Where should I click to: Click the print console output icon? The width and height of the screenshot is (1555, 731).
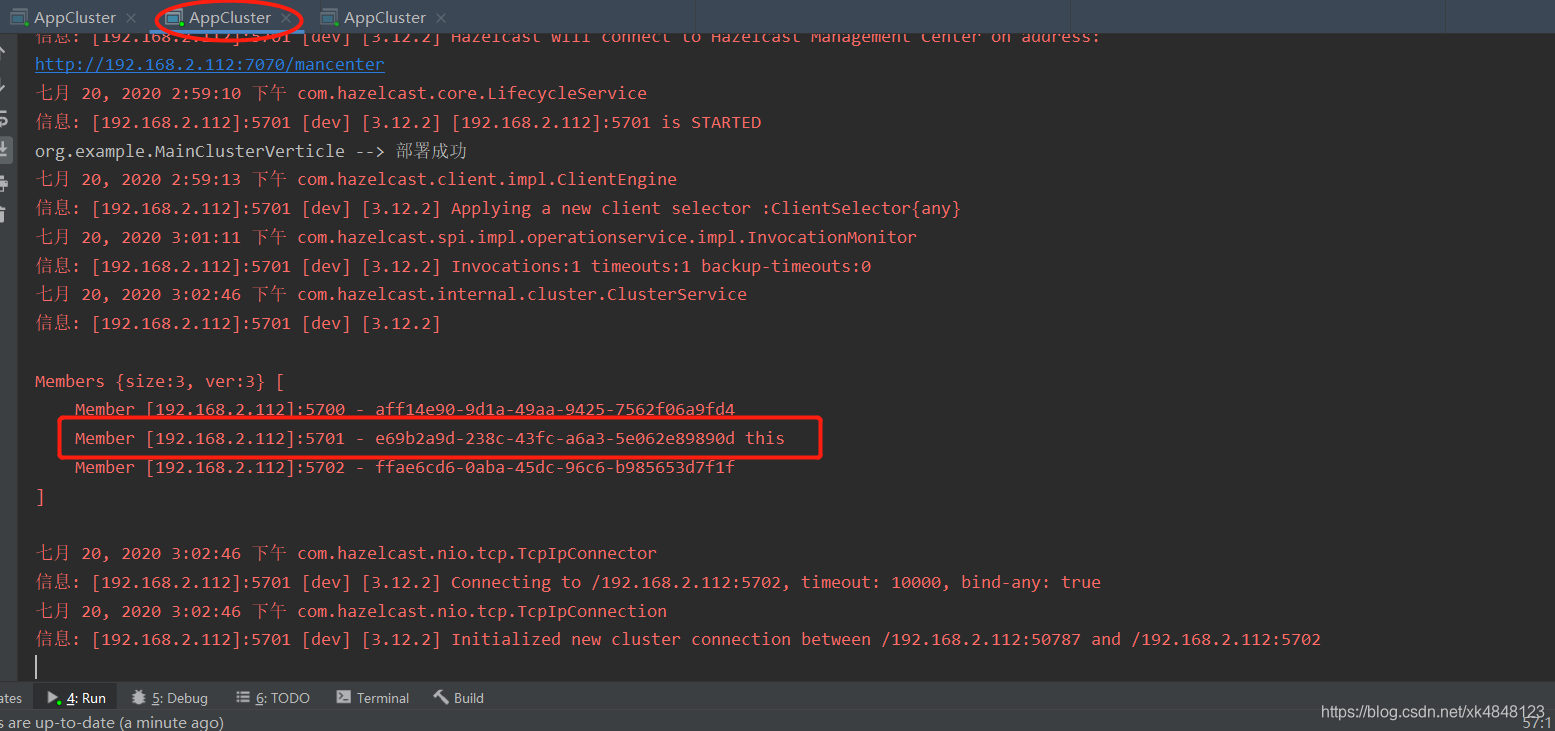4,183
